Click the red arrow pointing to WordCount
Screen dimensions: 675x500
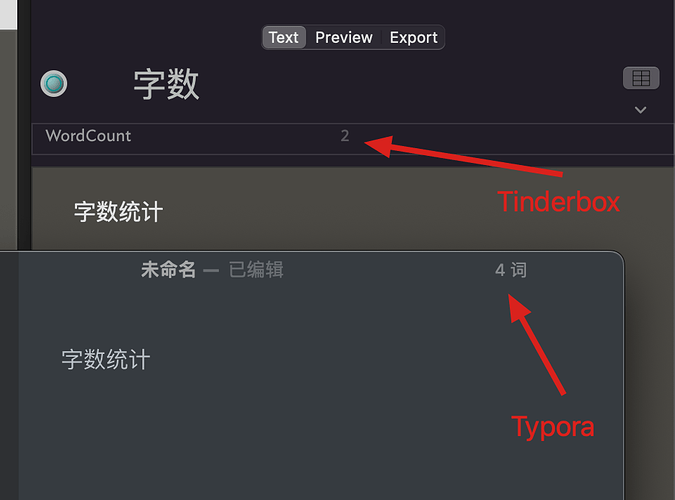click(463, 156)
